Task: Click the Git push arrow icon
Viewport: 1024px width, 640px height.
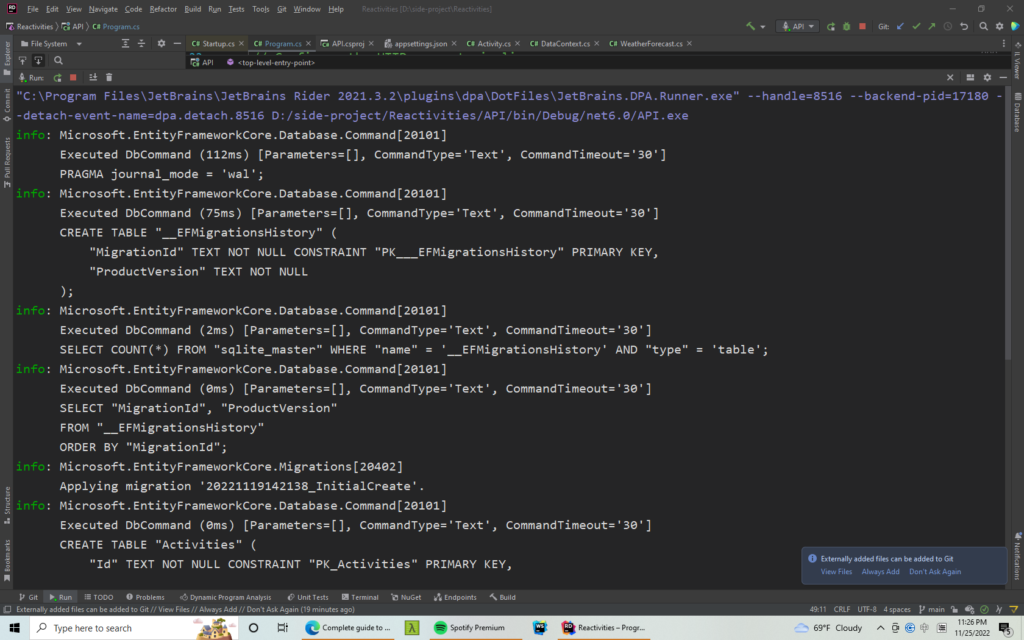Action: (931, 27)
